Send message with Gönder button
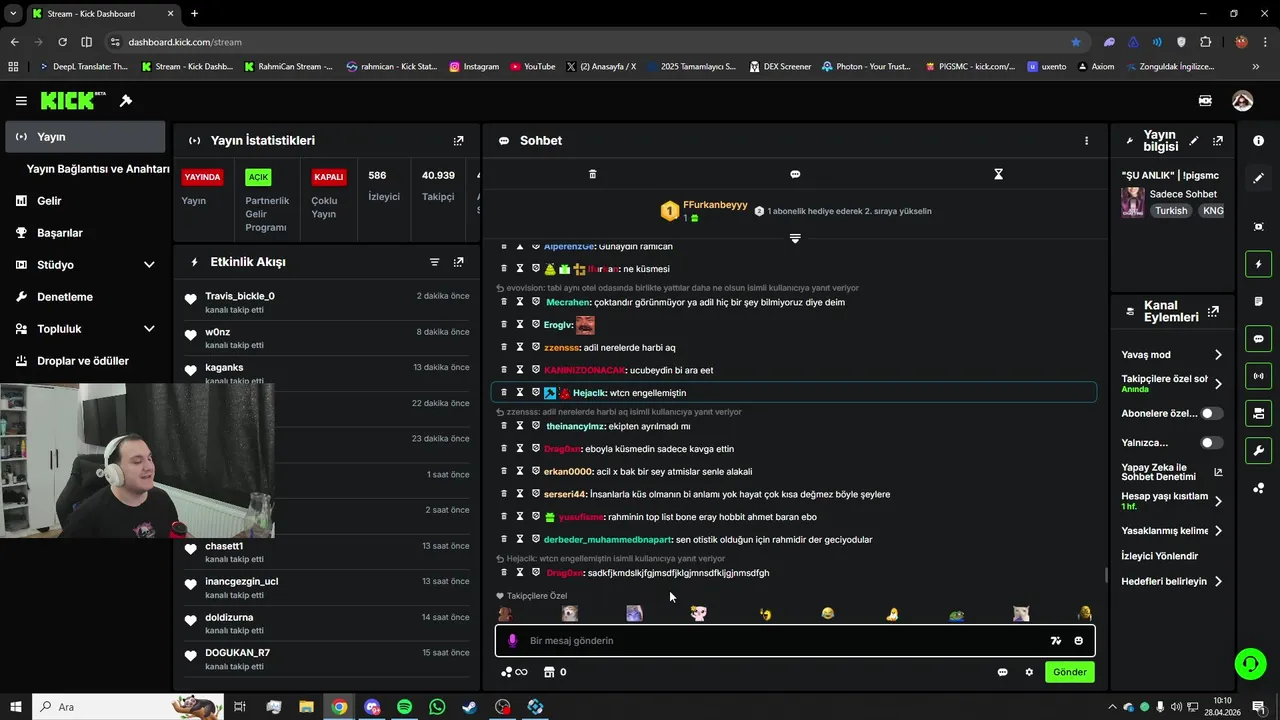 (x=1069, y=672)
